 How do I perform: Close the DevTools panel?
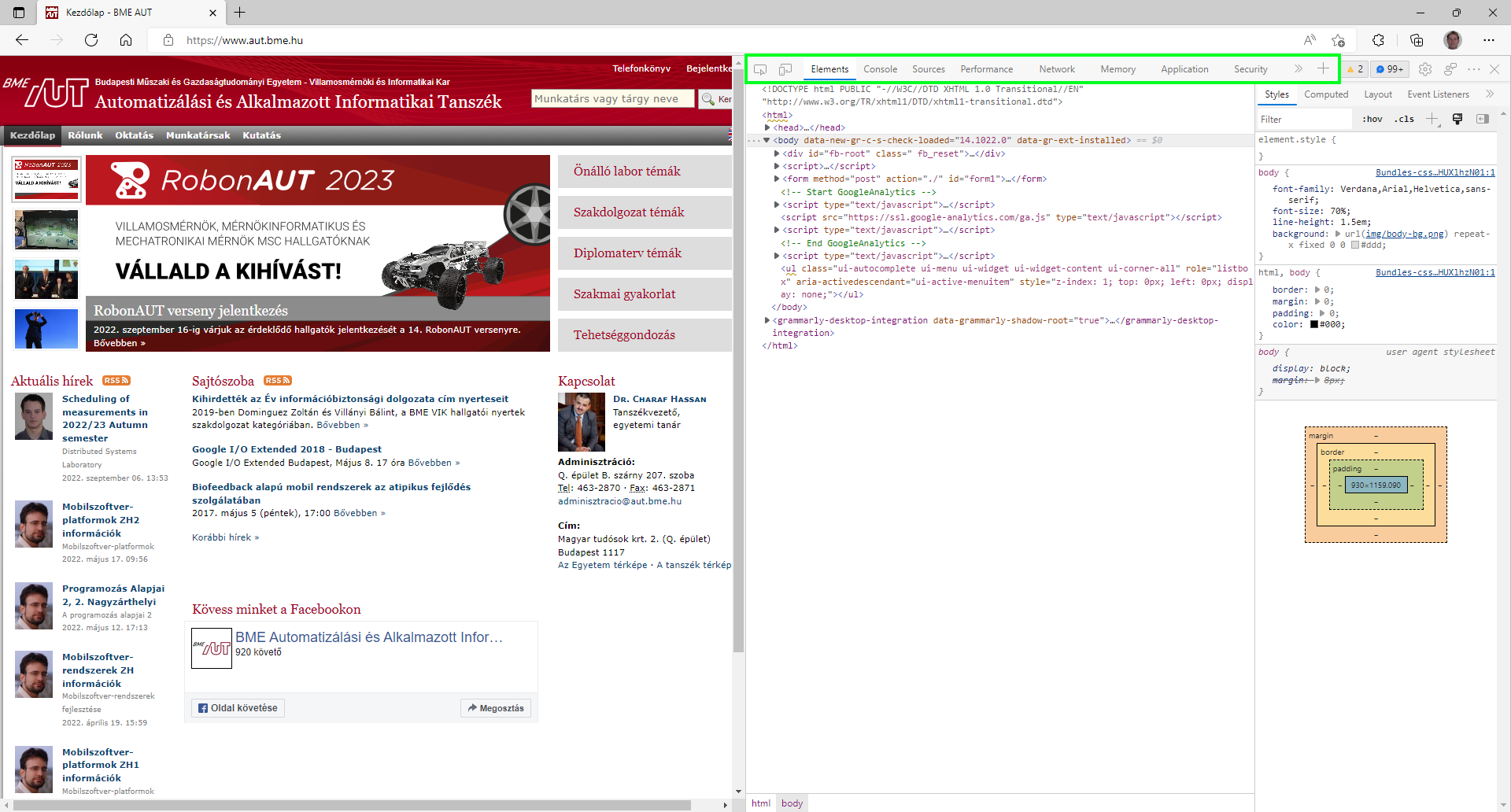(x=1494, y=69)
